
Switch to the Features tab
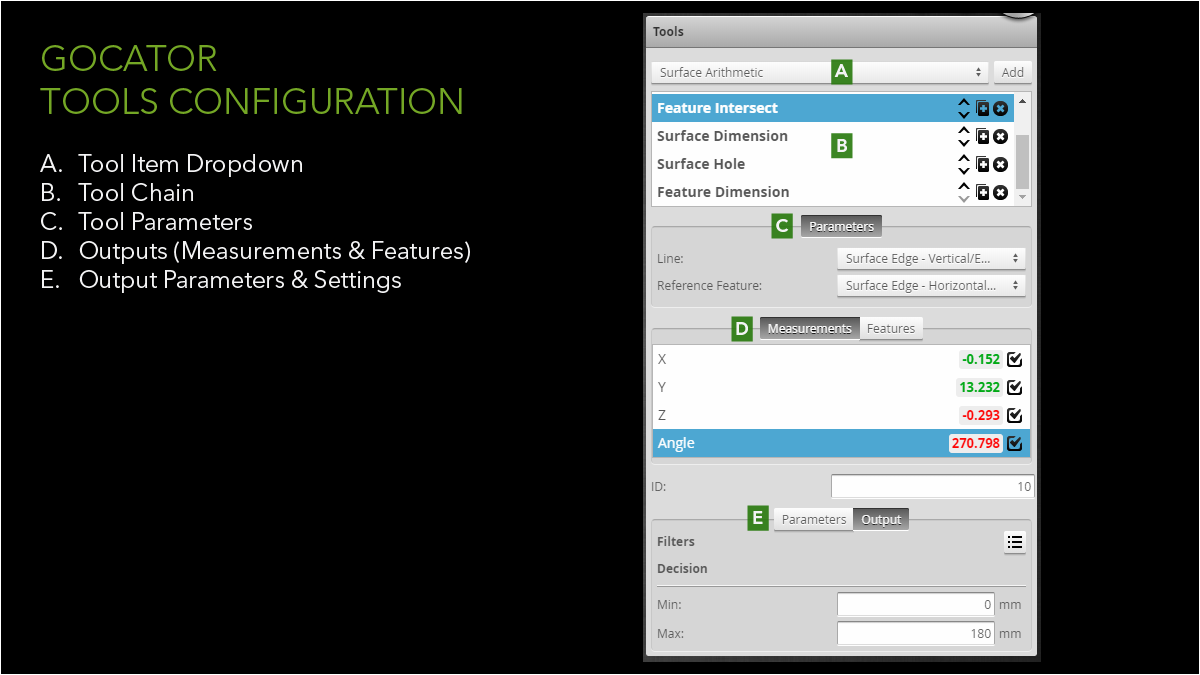pos(890,328)
